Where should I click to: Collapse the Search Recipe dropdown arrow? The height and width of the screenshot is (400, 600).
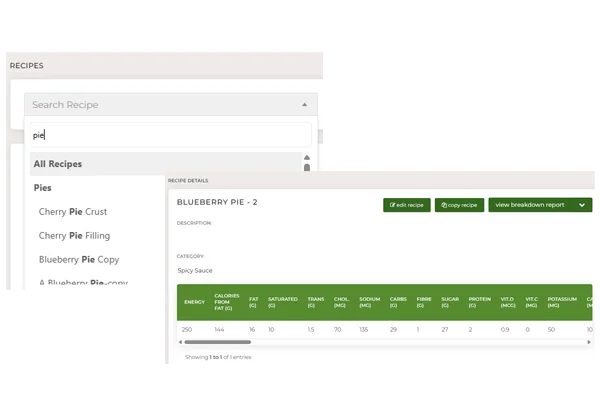pos(305,104)
